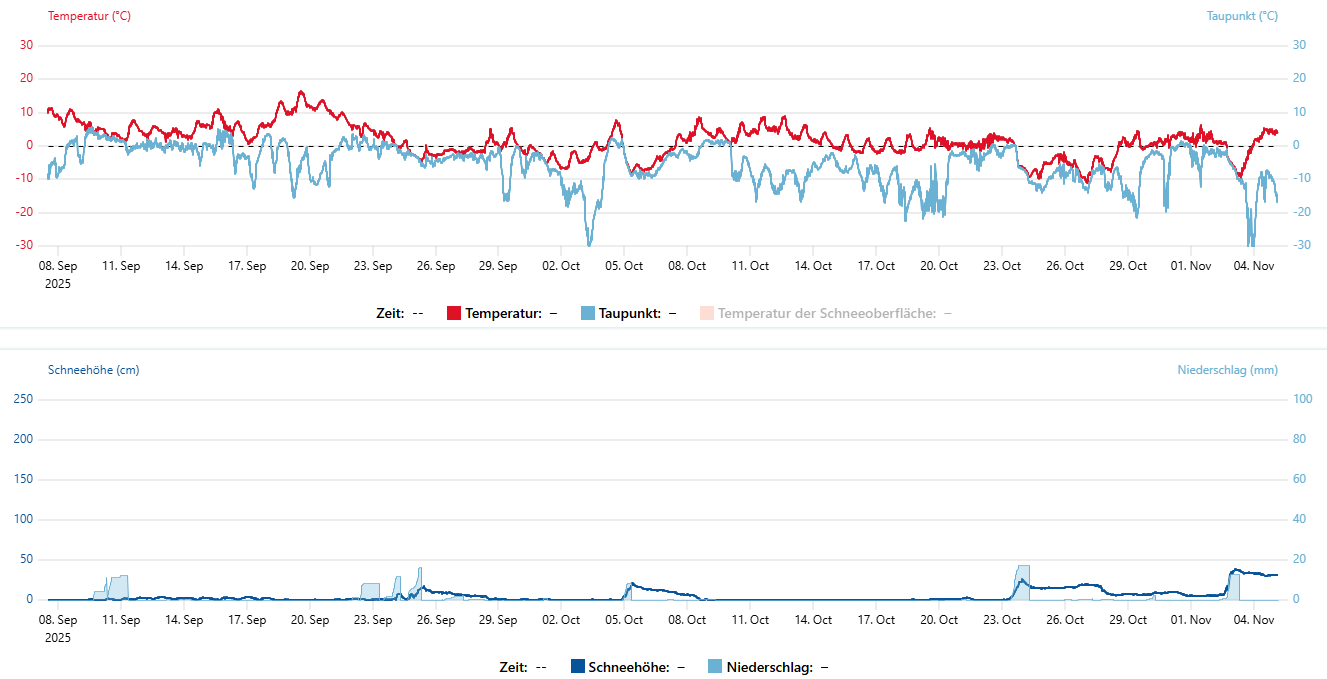Click the Niederschlag (mm) axis title

(x=1227, y=370)
